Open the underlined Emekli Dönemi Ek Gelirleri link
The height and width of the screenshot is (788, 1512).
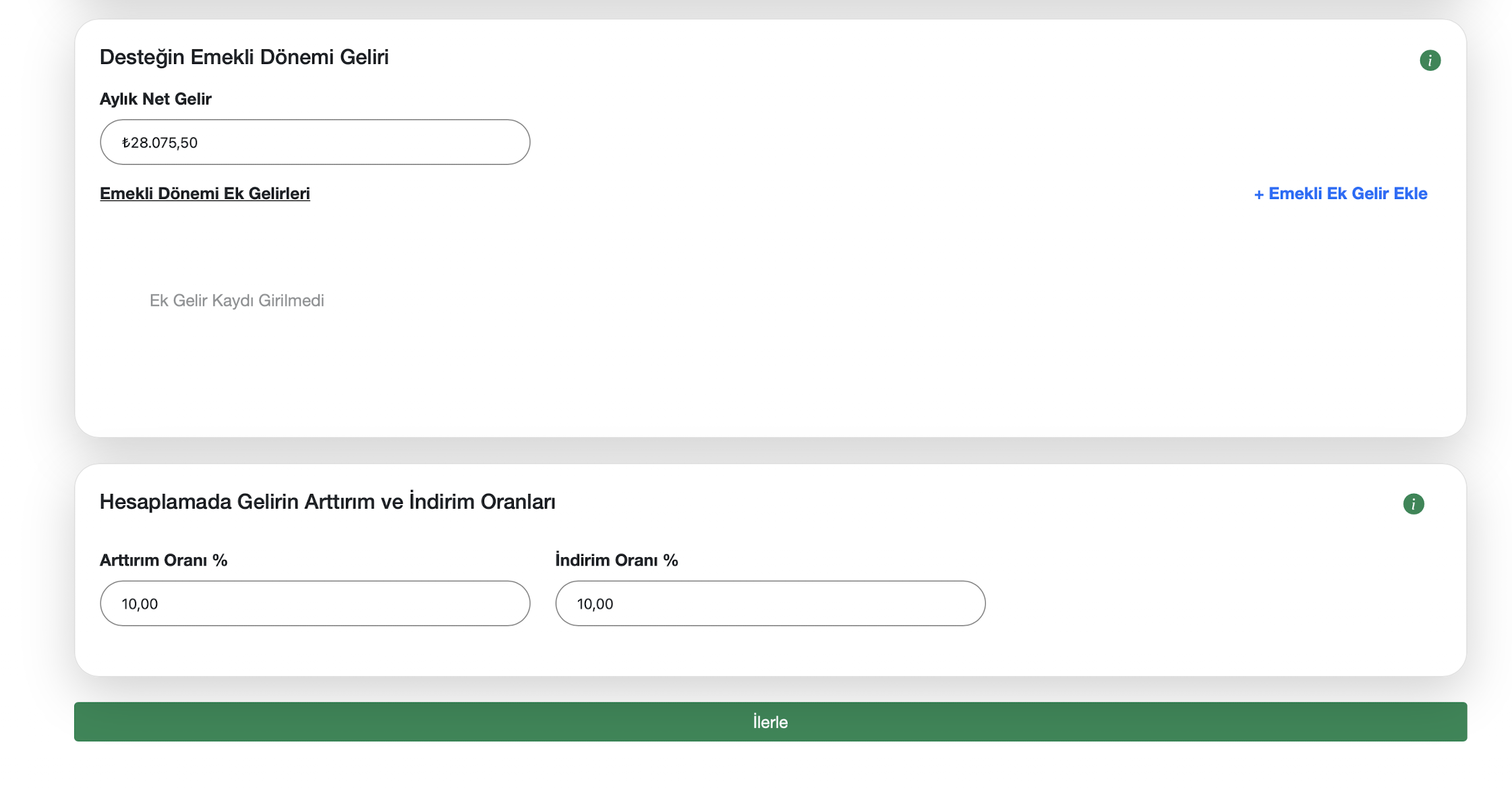coord(205,194)
